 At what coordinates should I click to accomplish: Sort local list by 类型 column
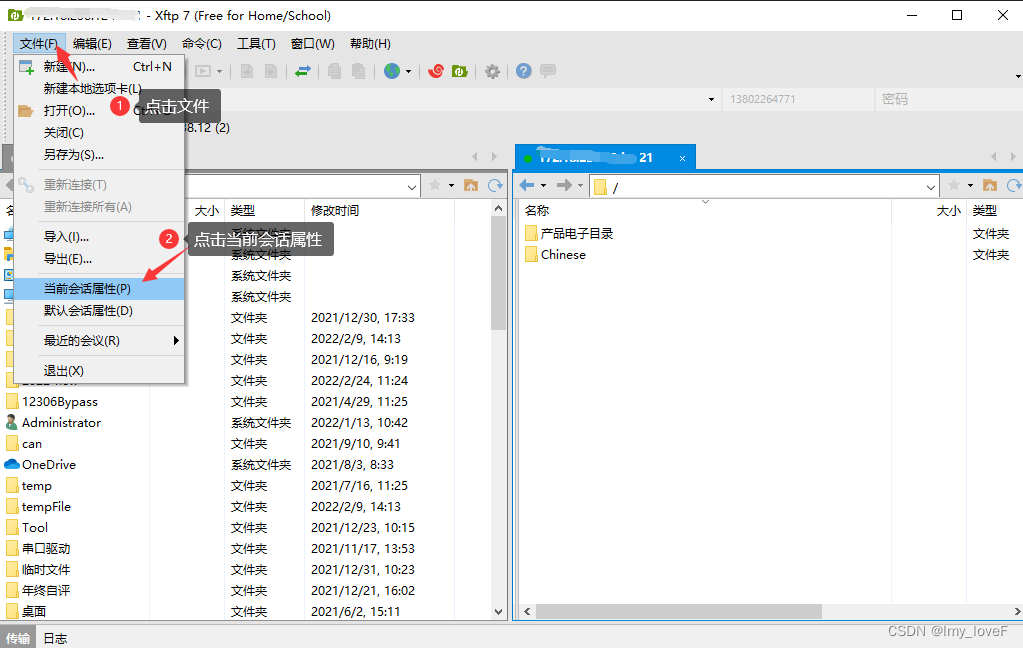[x=264, y=210]
